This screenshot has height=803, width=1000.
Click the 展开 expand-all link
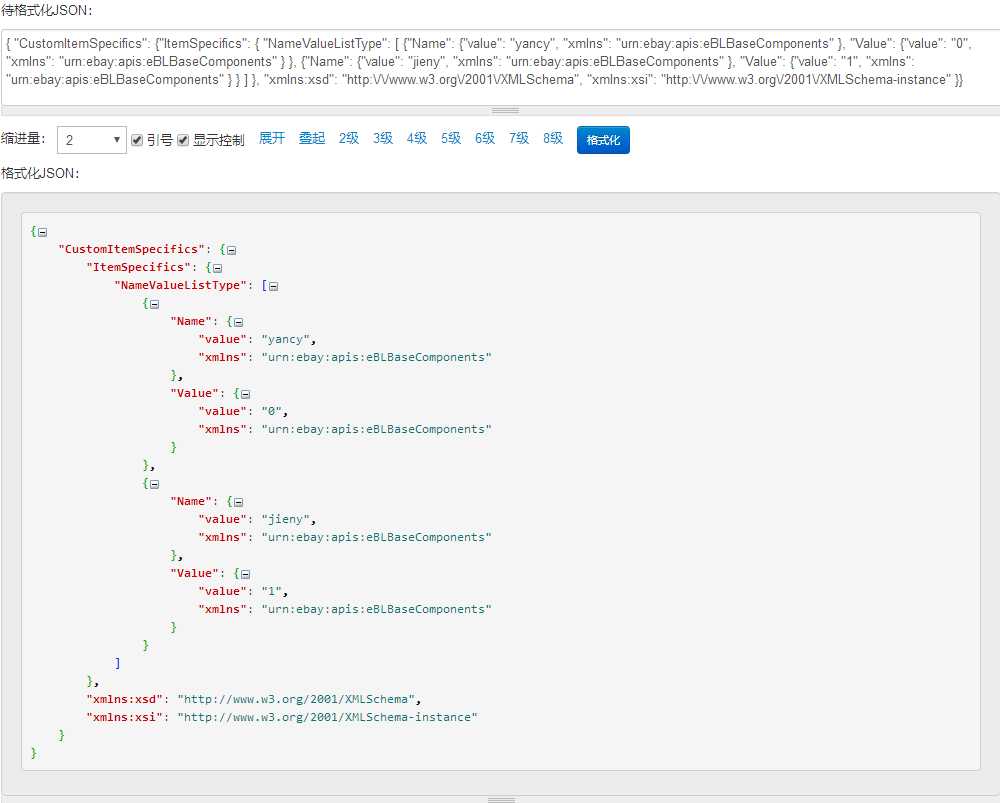(272, 138)
